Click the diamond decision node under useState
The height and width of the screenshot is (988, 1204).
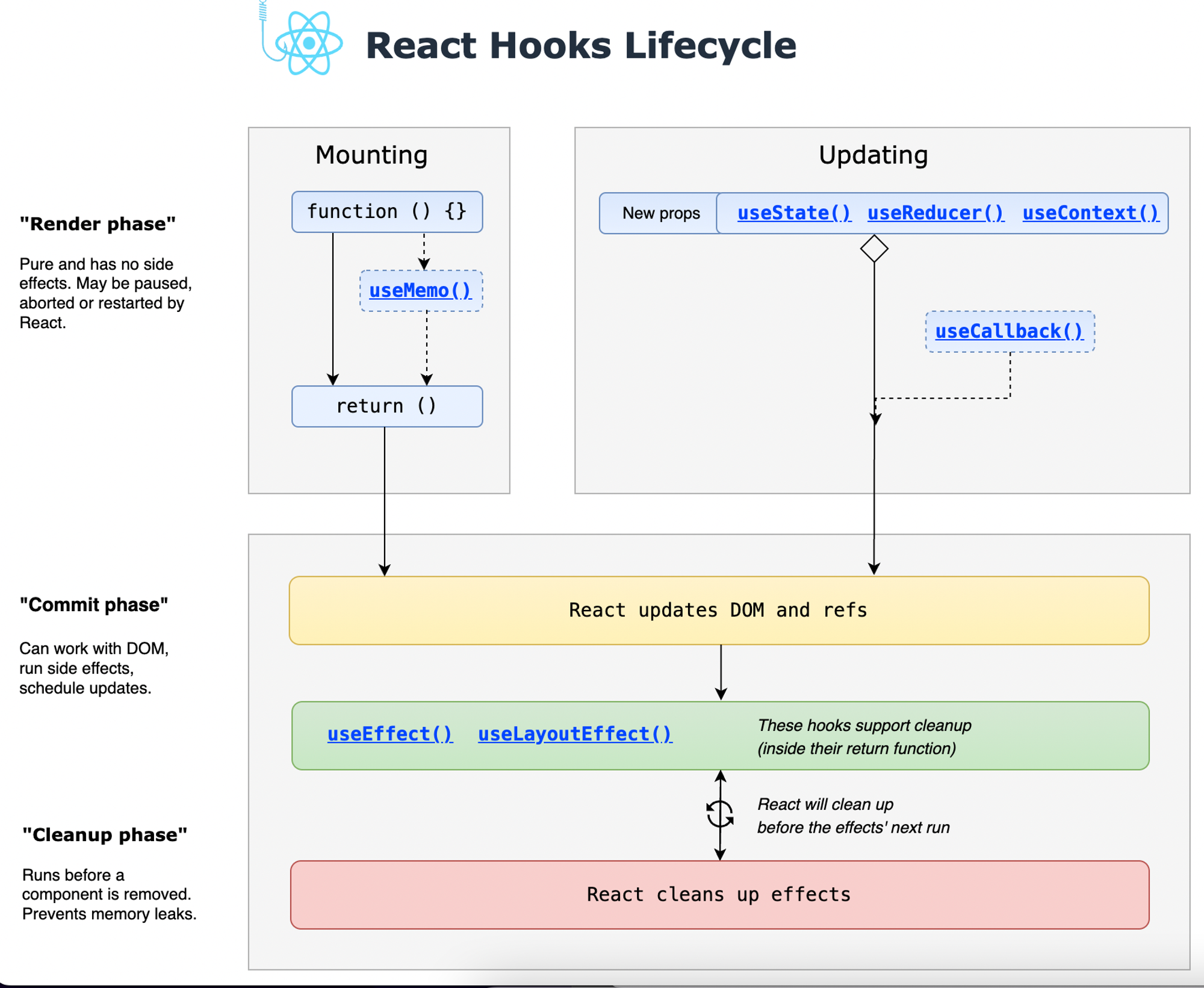[x=874, y=248]
